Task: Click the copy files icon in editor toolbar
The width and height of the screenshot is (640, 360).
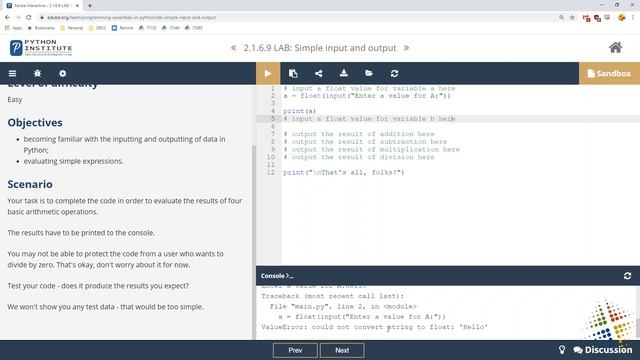Action: [x=293, y=73]
